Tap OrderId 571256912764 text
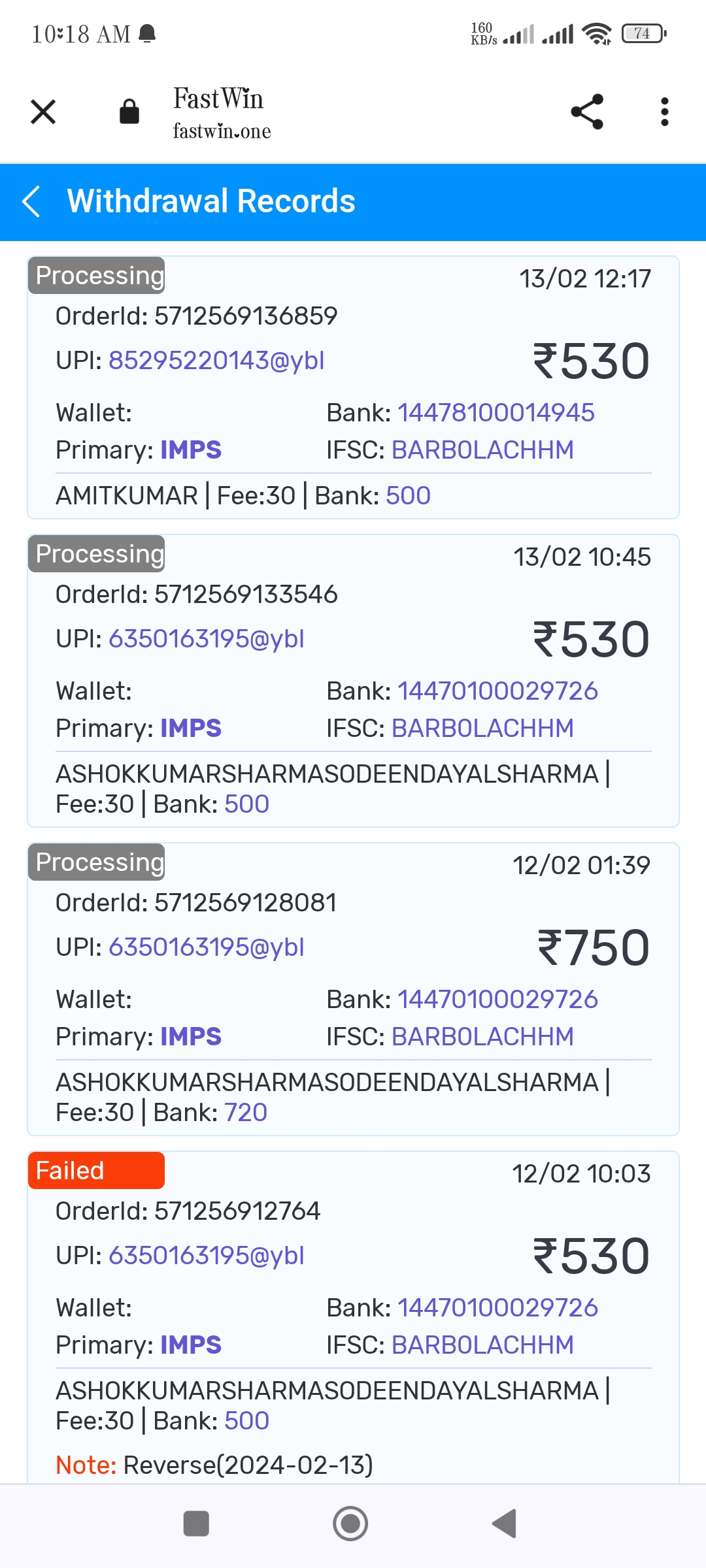706x1568 pixels. point(188,1211)
